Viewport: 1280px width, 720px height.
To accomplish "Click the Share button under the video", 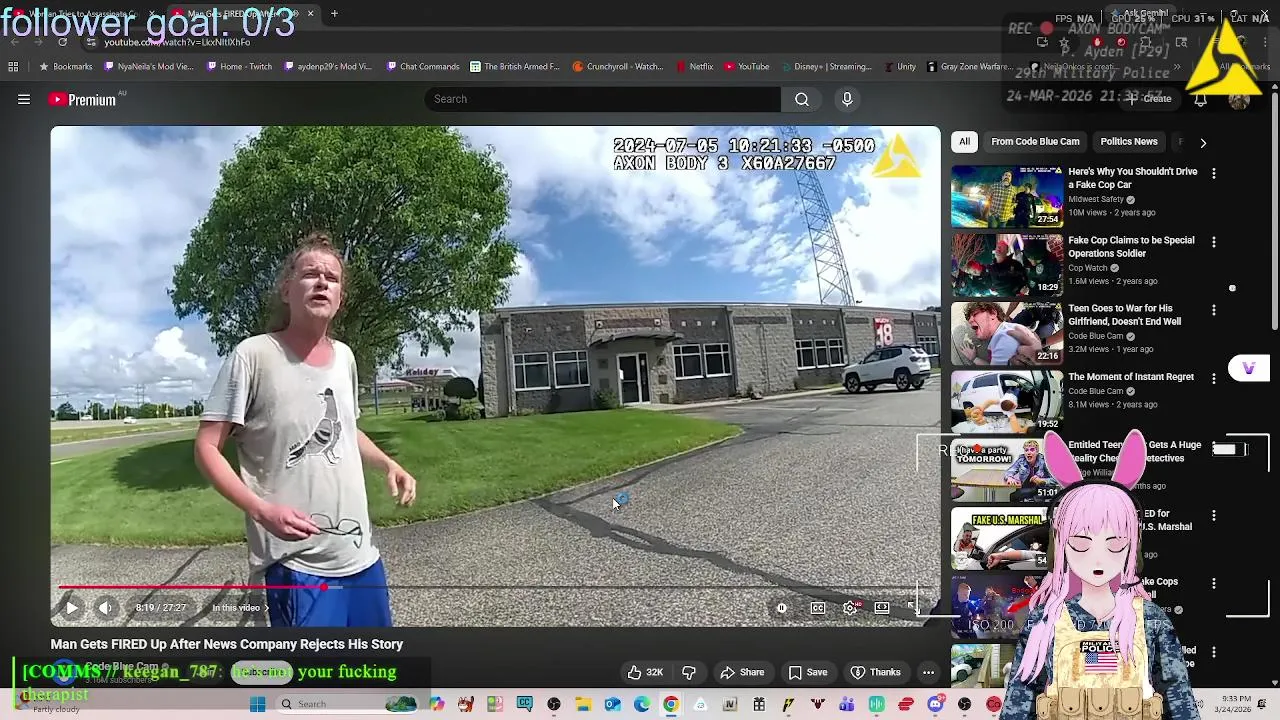I will 742,672.
